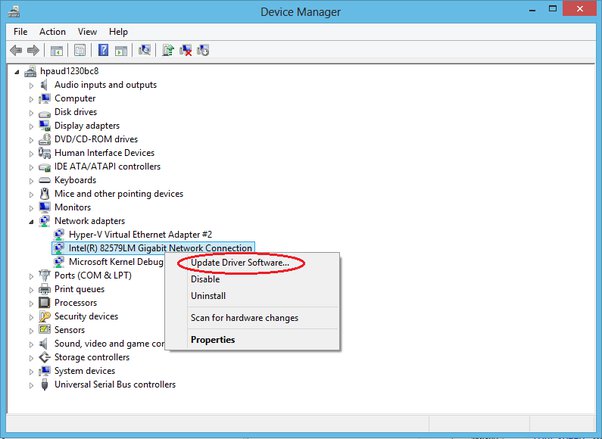Expand the IDE ATA/ATAPI controllers category
This screenshot has height=439, width=602.
pyautogui.click(x=31, y=167)
